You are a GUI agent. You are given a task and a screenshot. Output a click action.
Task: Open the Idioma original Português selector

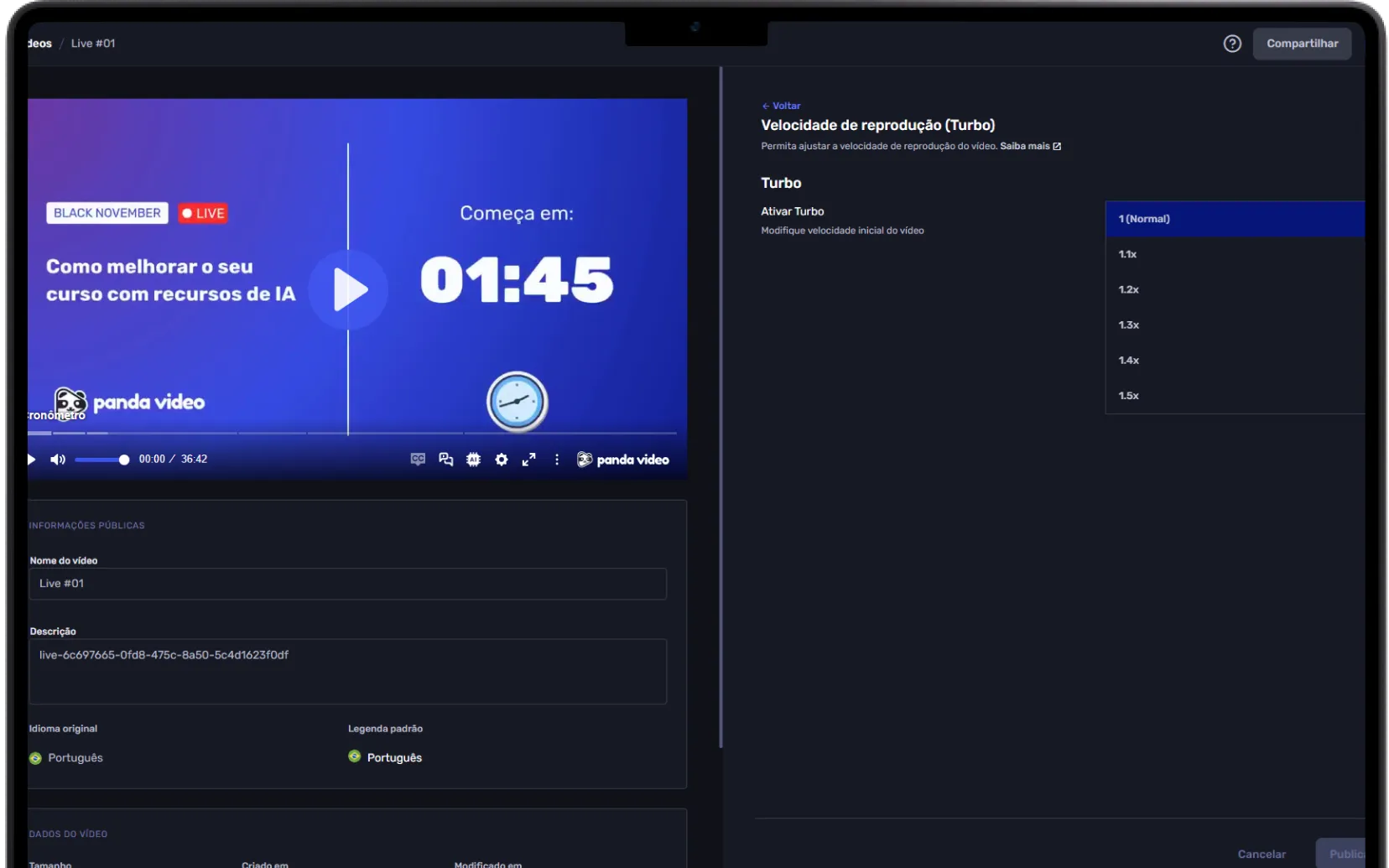[66, 757]
